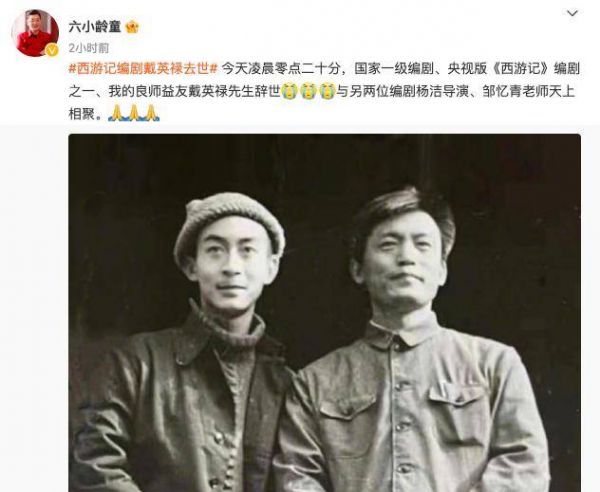Viewport: 600px width, 492px height.
Task: Expand the post options chevron menu
Action: coord(572,13)
